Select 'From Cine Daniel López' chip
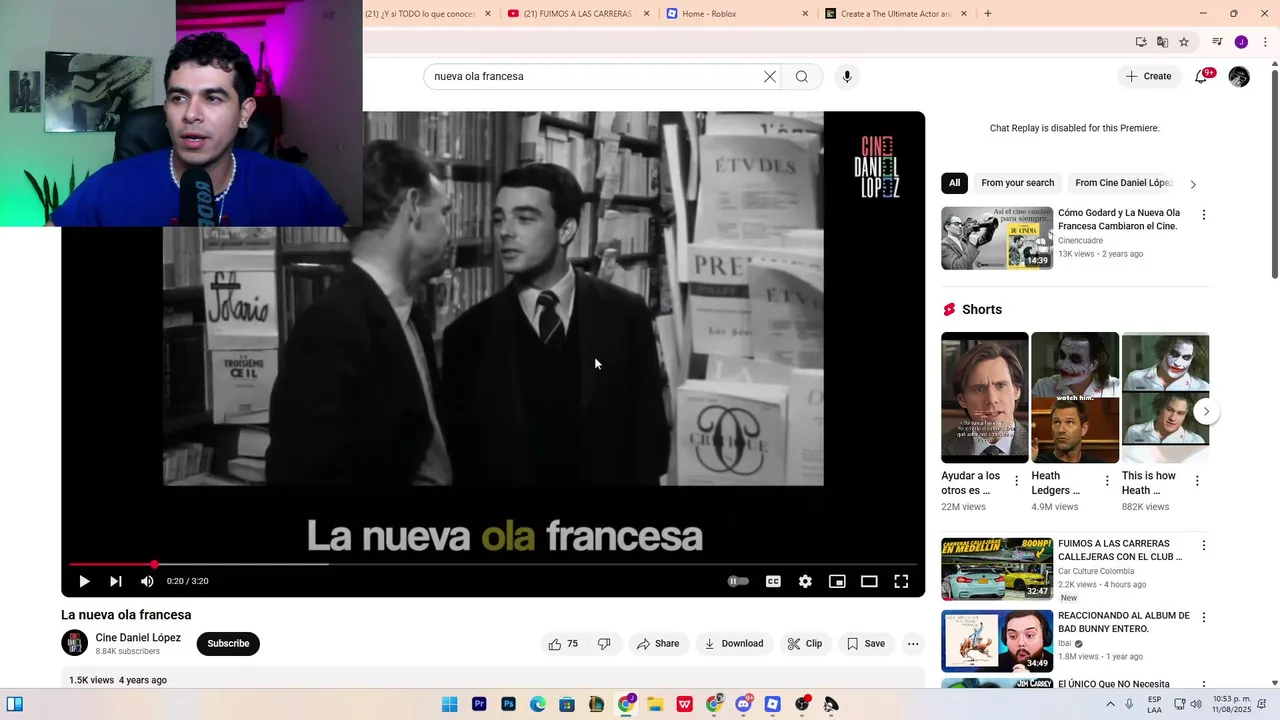Viewport: 1280px width, 720px height. click(1123, 183)
